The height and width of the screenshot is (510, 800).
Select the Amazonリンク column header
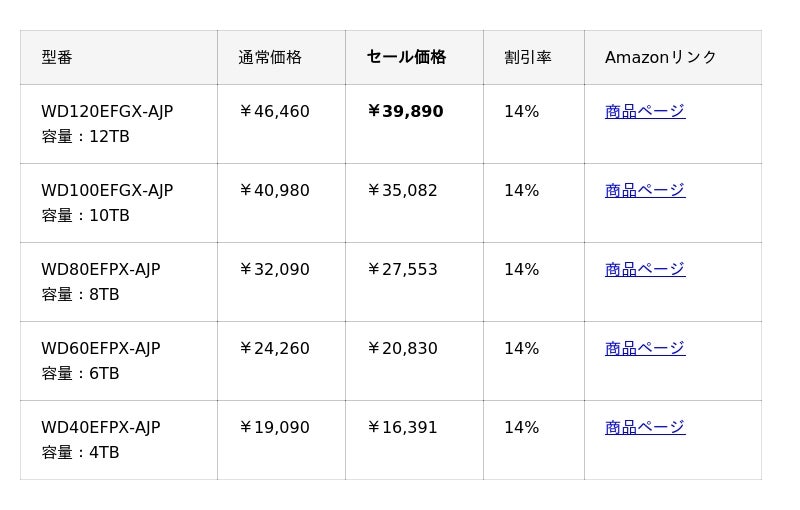661,57
